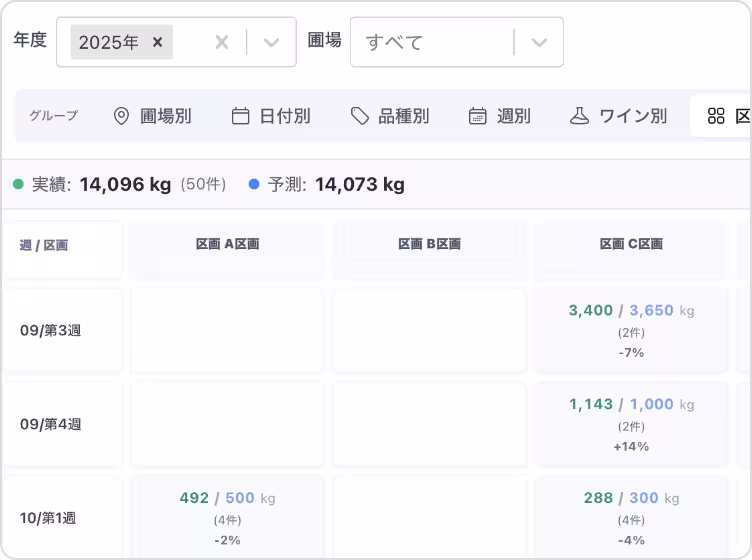The image size is (752, 560).
Task: Click the (50件) count text
Action: (203, 184)
